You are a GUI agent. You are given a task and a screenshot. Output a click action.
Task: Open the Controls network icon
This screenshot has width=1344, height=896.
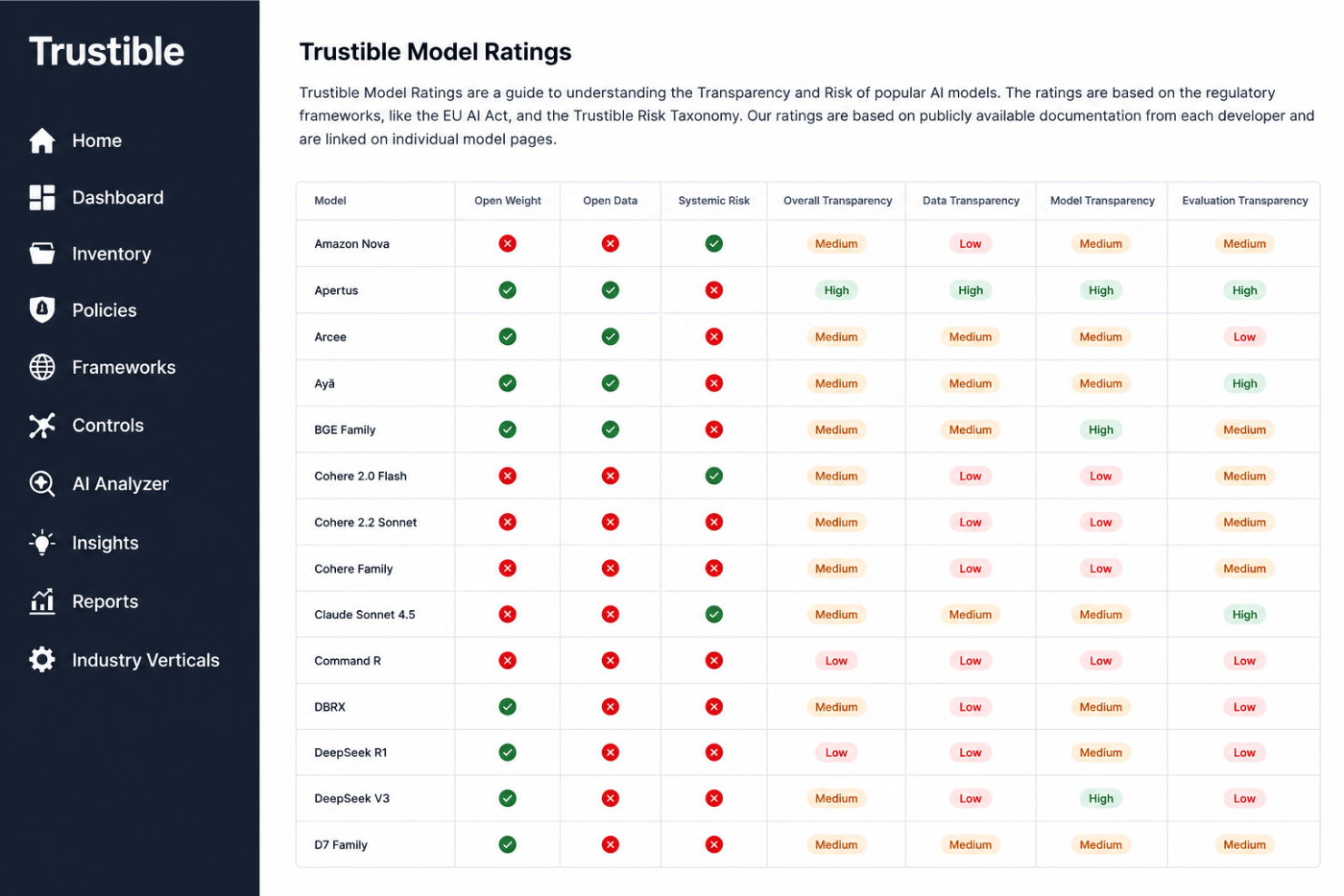(x=42, y=425)
